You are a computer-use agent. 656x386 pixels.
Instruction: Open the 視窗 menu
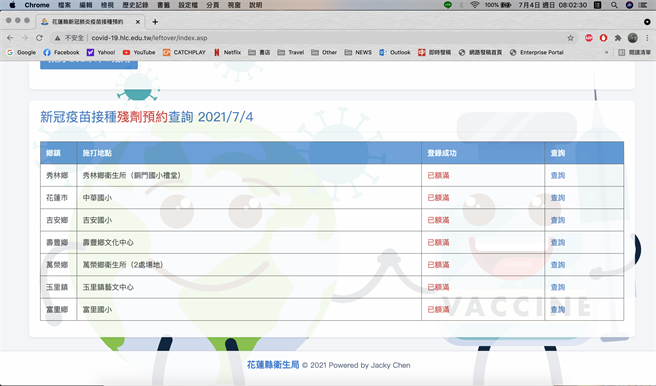234,5
